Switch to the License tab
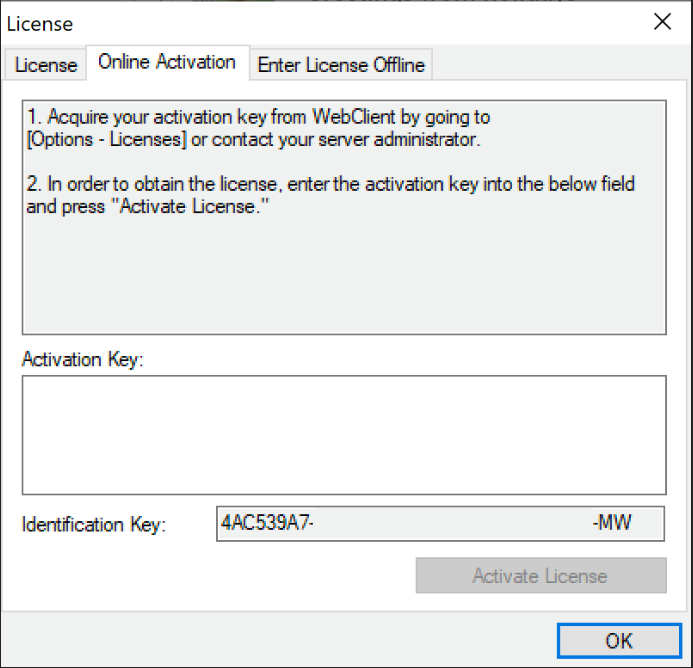This screenshot has height=668, width=693. (46, 65)
